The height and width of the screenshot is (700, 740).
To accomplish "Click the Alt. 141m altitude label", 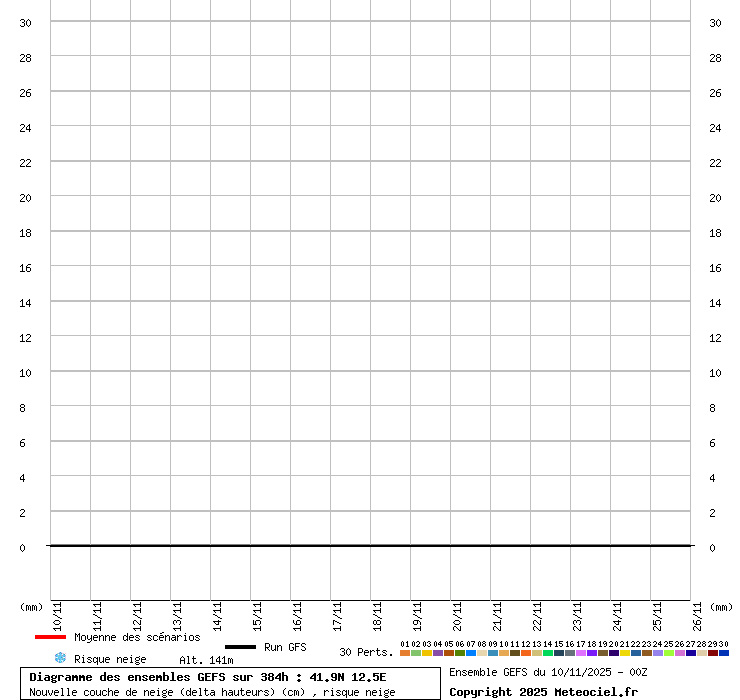I will point(206,660).
